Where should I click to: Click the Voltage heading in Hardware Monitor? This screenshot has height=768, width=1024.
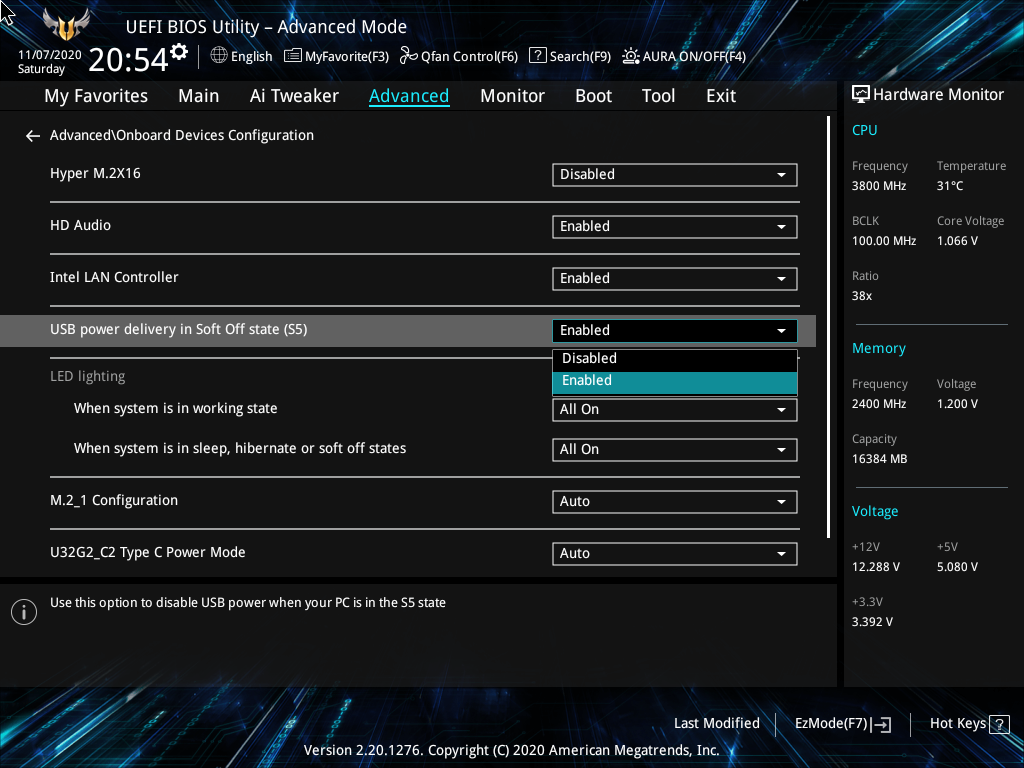[x=874, y=511]
